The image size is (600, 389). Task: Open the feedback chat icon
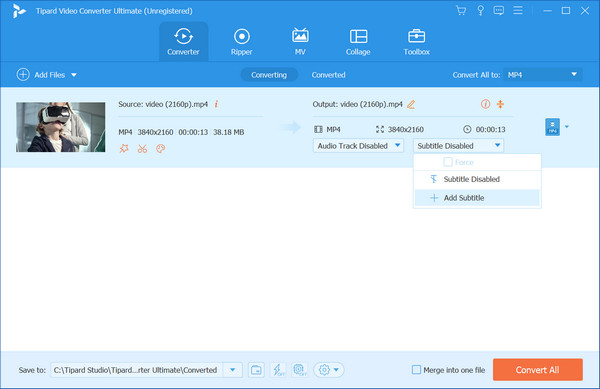pos(499,10)
